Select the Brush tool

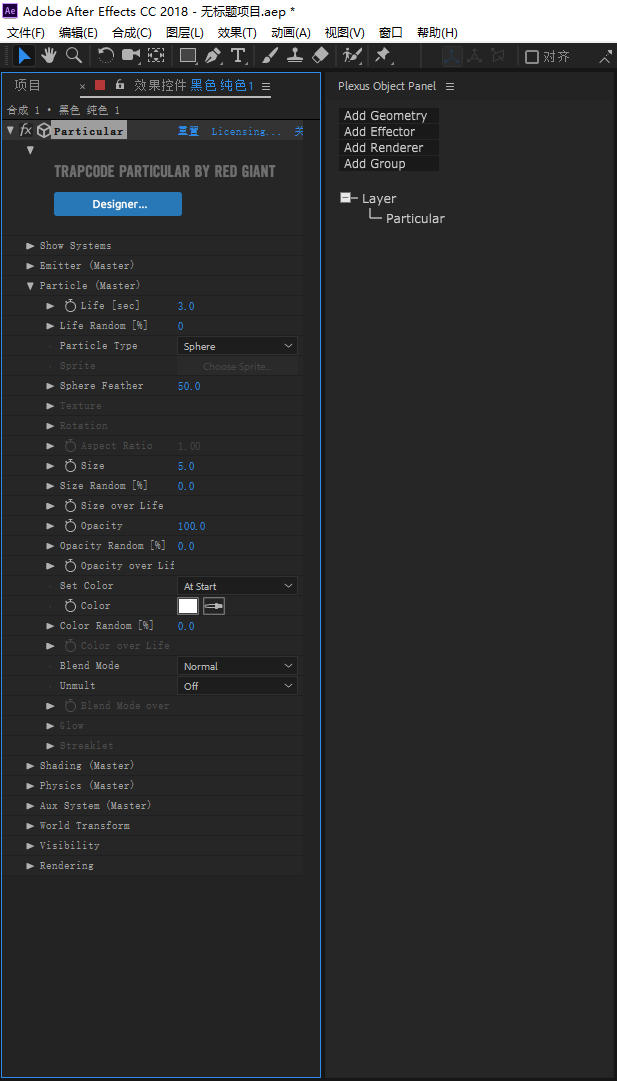point(271,56)
